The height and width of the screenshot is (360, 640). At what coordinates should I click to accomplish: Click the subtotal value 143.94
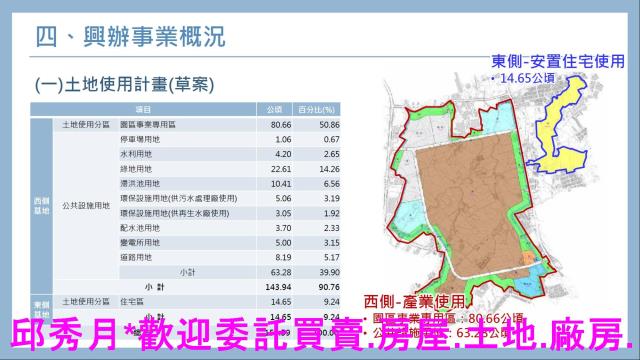(x=278, y=287)
